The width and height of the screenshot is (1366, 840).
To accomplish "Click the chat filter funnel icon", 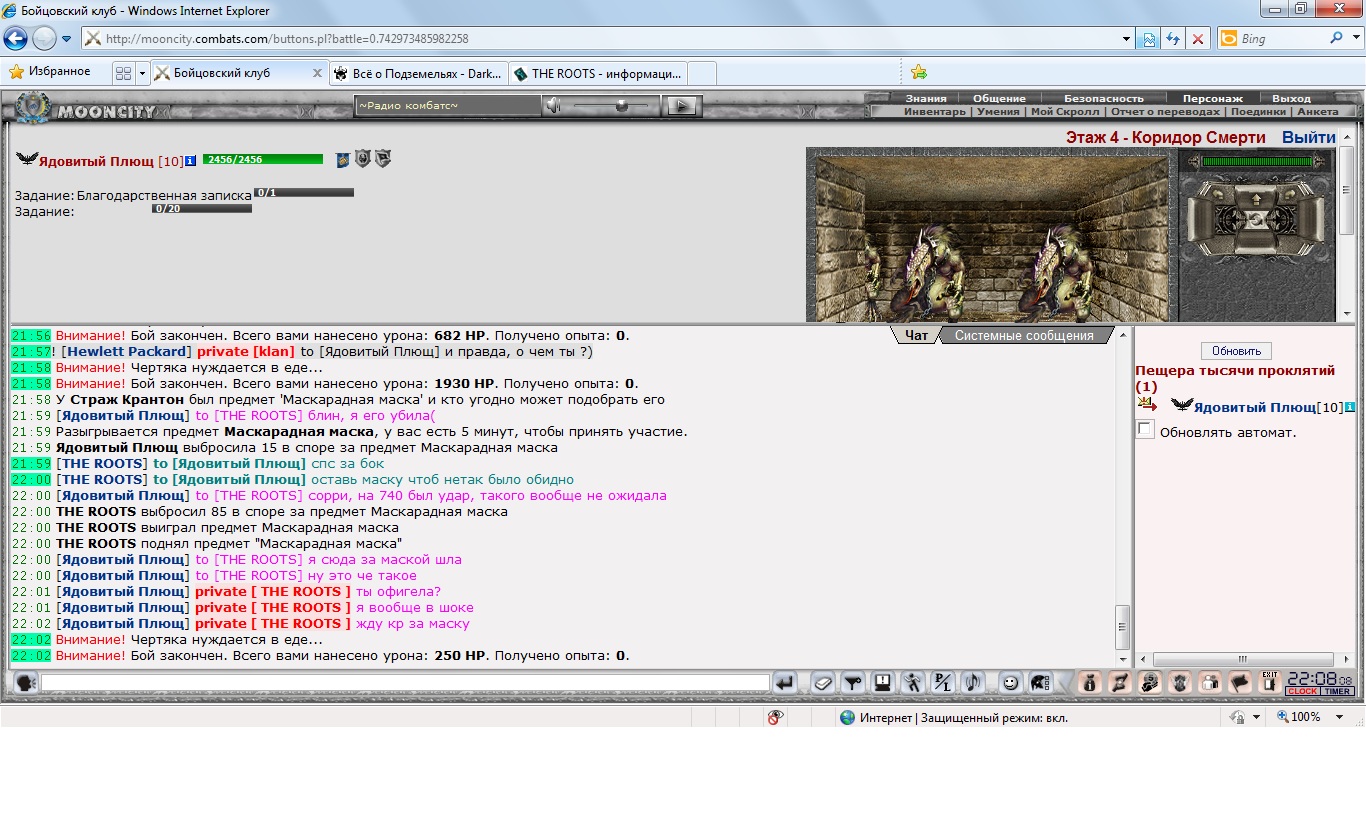I will [x=852, y=683].
